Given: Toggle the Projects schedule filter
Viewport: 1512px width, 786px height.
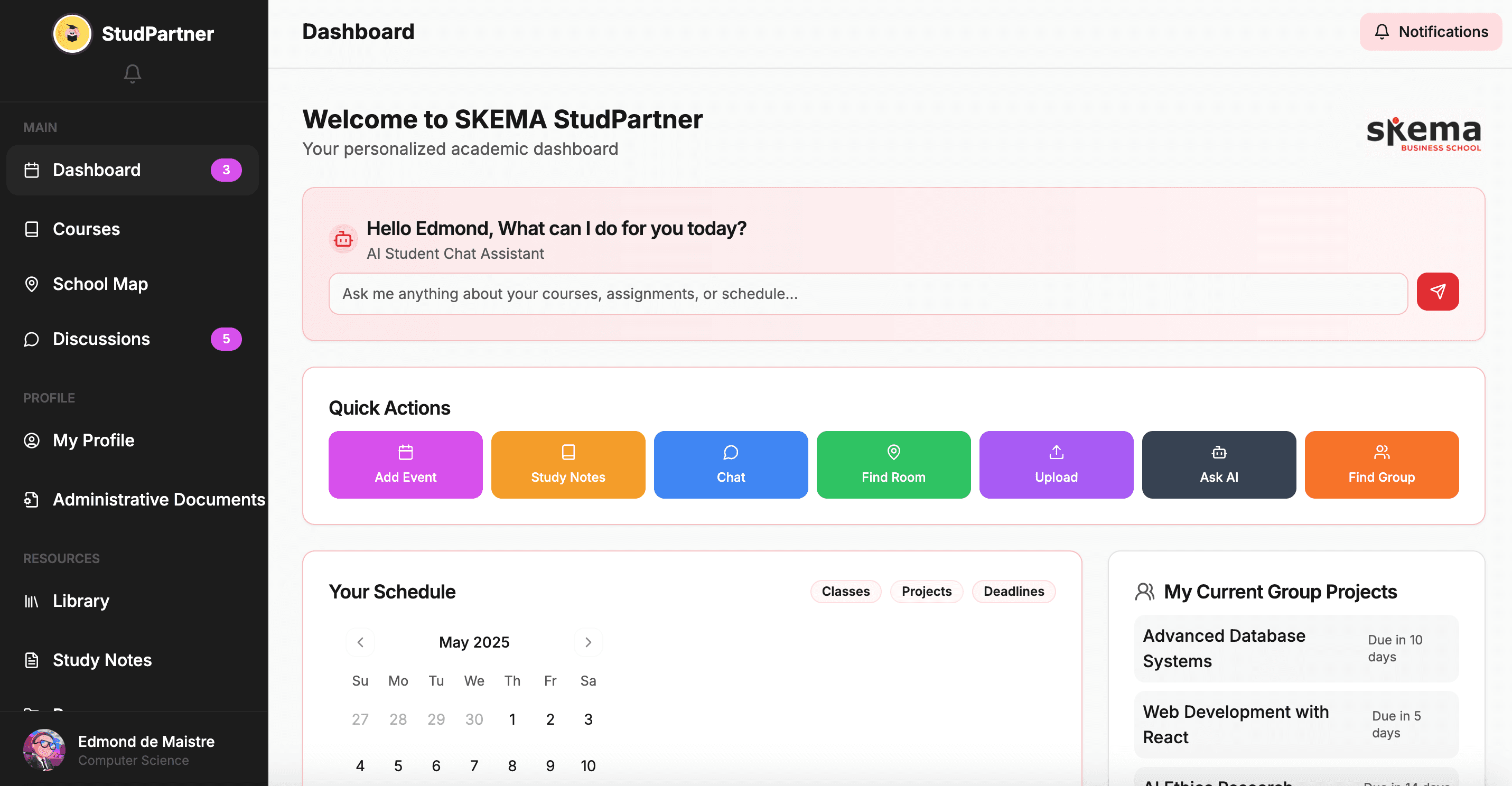Looking at the screenshot, I should (926, 591).
